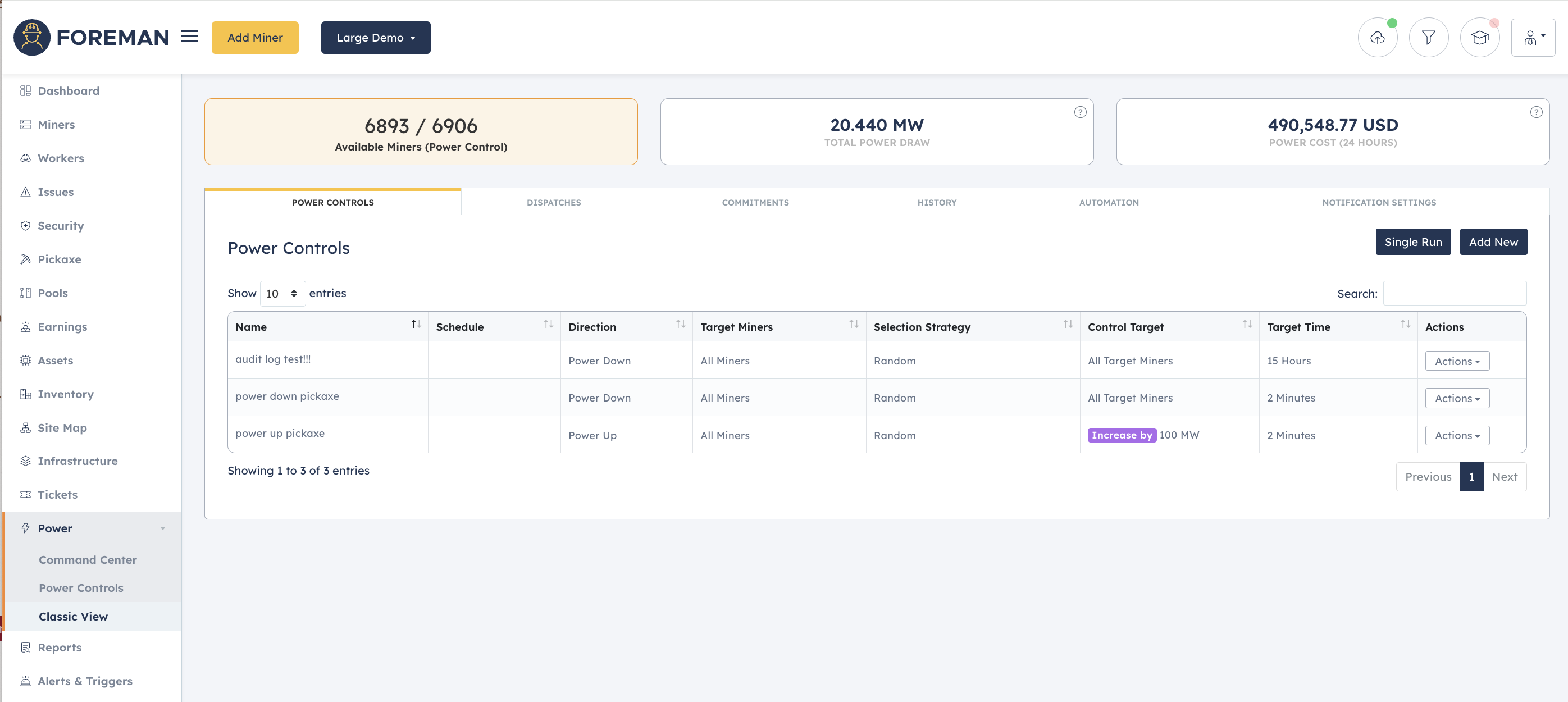Click the Power lightning bolt icon
The width and height of the screenshot is (1568, 702).
[26, 528]
